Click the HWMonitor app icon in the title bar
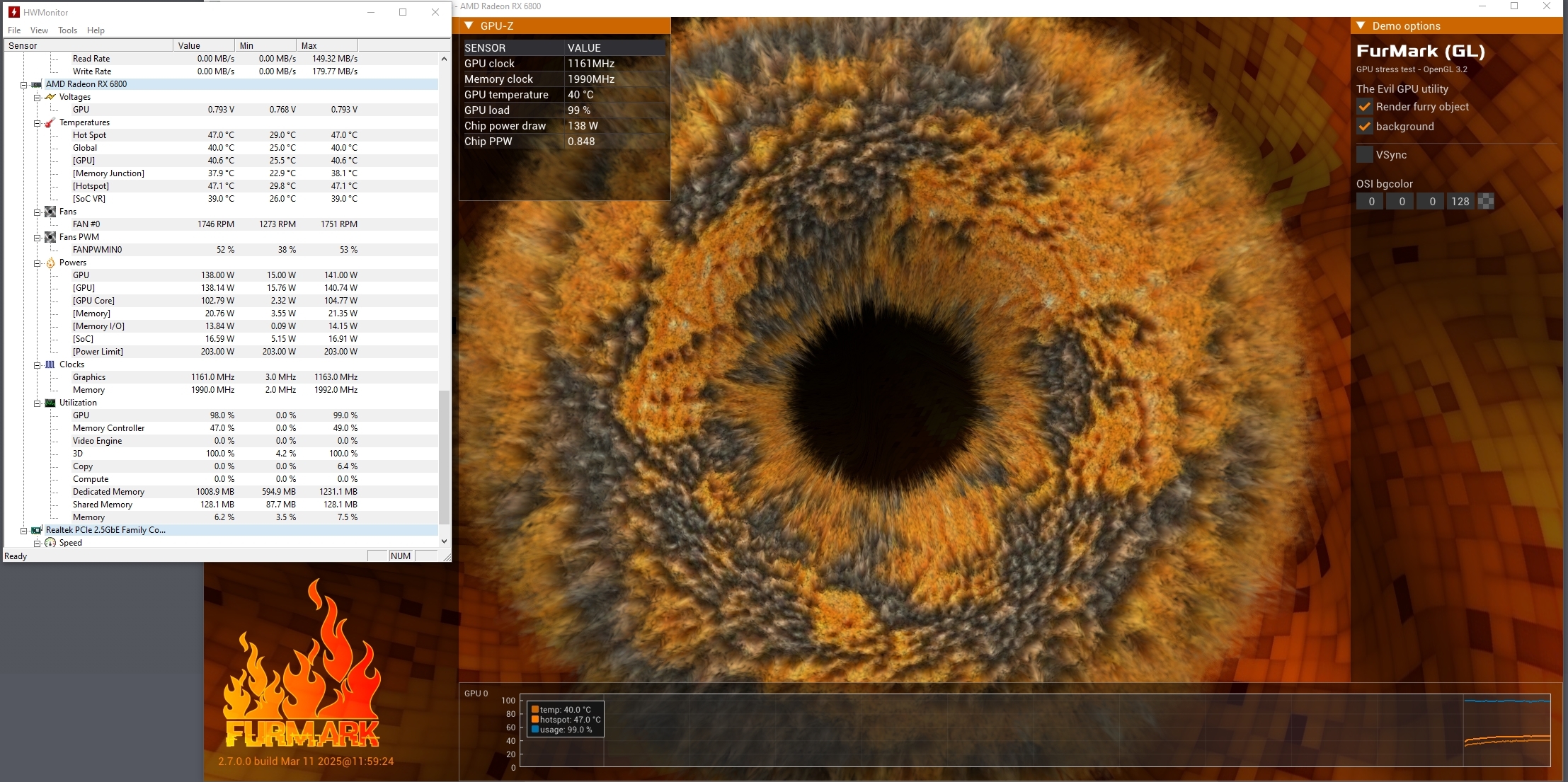Image resolution: width=1568 pixels, height=782 pixels. pos(13,12)
